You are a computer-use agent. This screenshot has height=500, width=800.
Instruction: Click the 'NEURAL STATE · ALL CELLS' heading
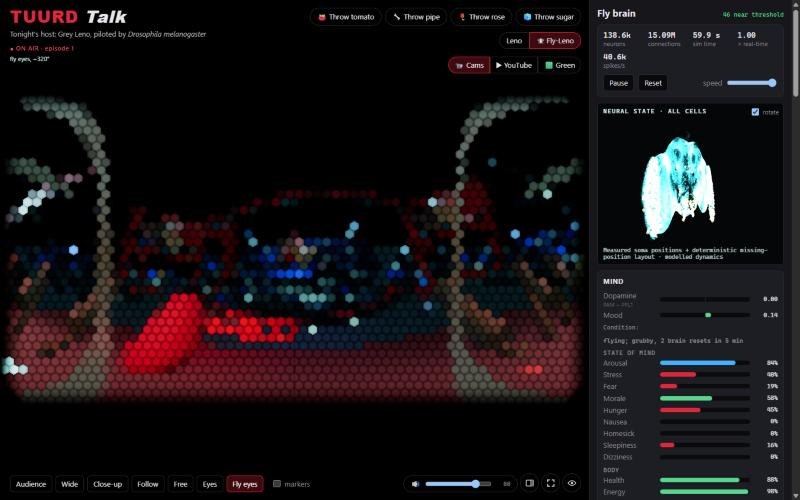(x=655, y=111)
